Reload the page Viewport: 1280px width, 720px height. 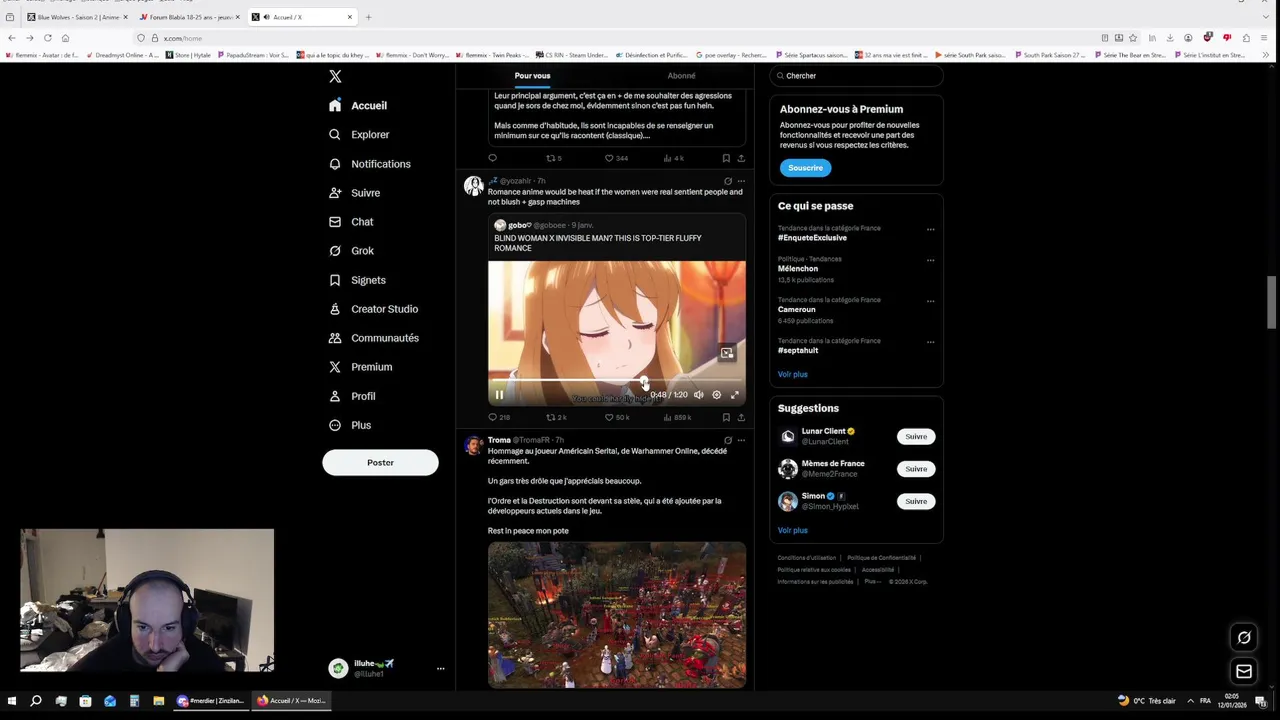pos(47,38)
